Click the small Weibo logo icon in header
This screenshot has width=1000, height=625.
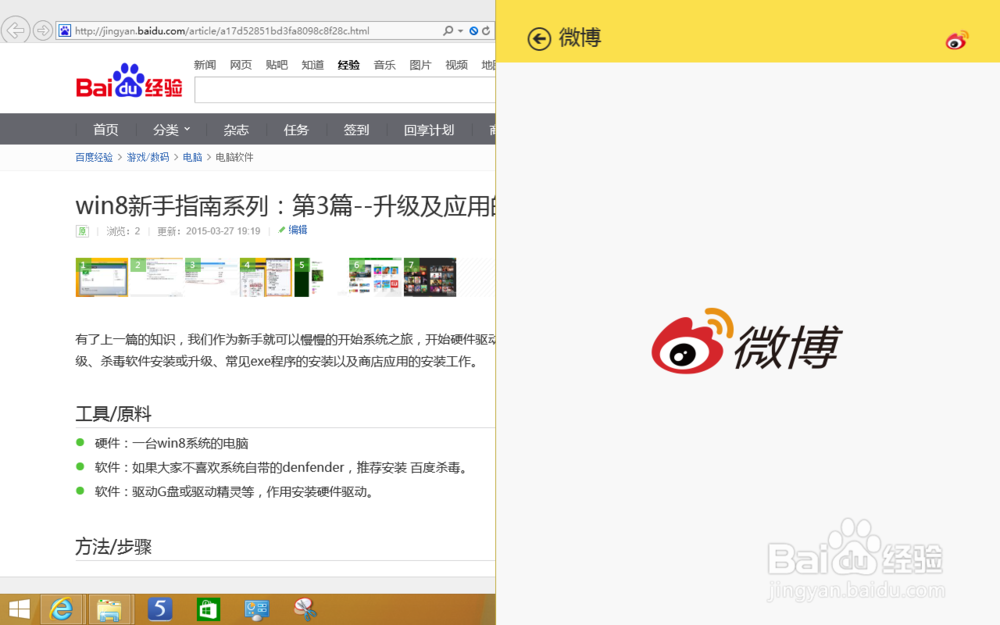pos(957,40)
